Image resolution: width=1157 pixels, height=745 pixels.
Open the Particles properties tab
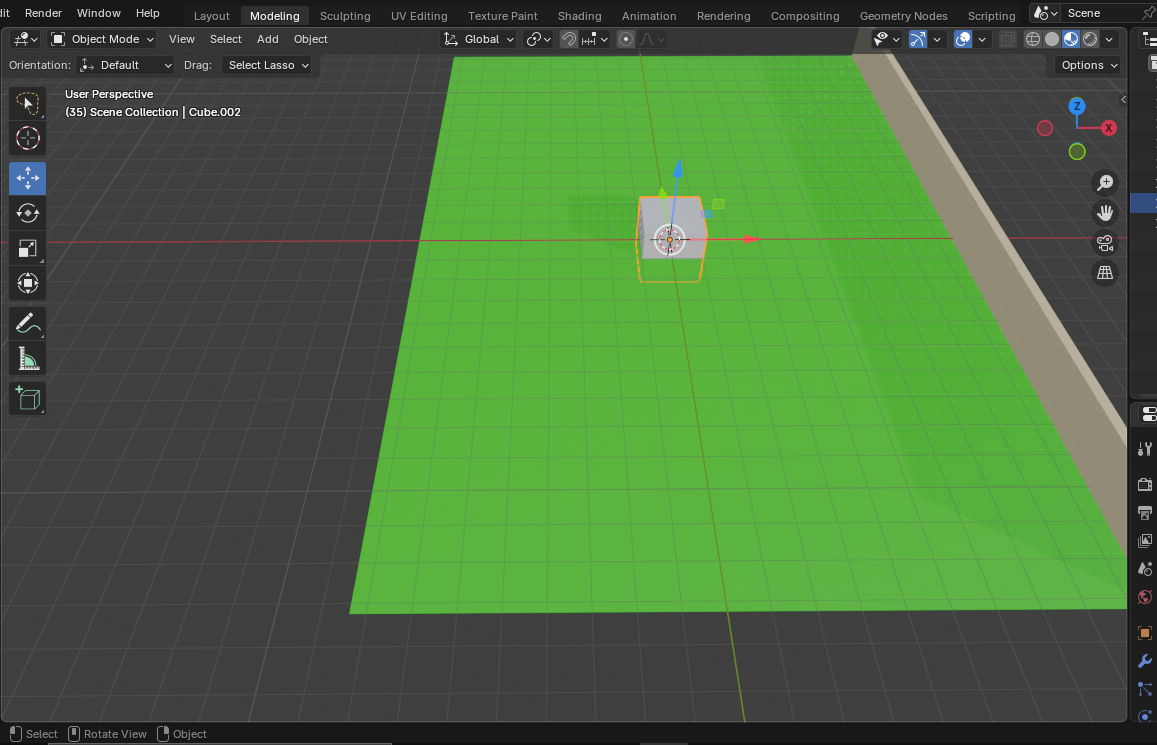click(1144, 689)
